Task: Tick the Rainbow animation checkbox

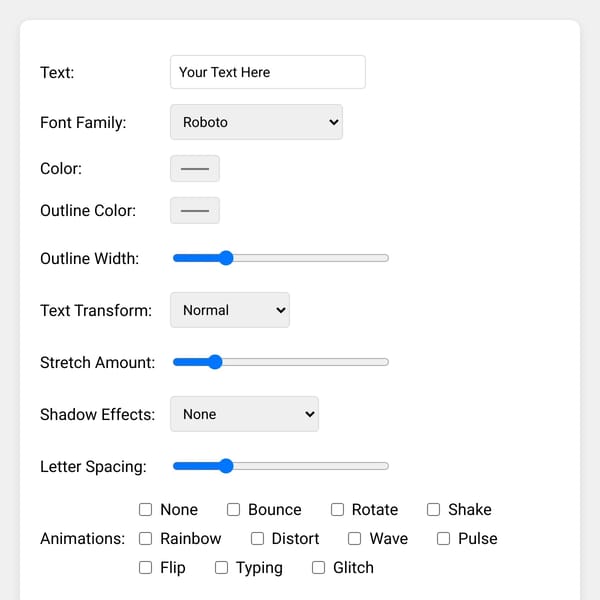Action: click(145, 538)
